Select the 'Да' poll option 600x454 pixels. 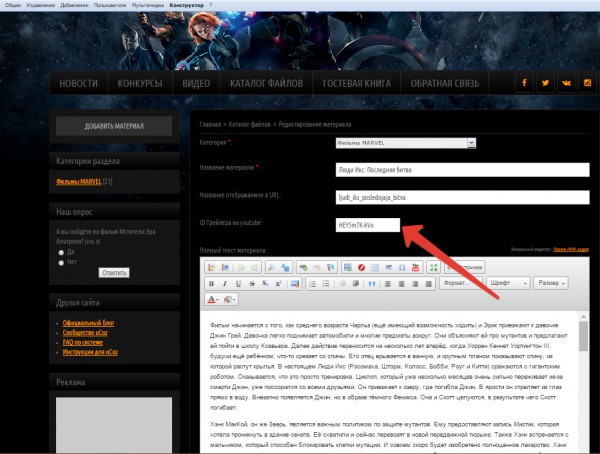(x=61, y=252)
